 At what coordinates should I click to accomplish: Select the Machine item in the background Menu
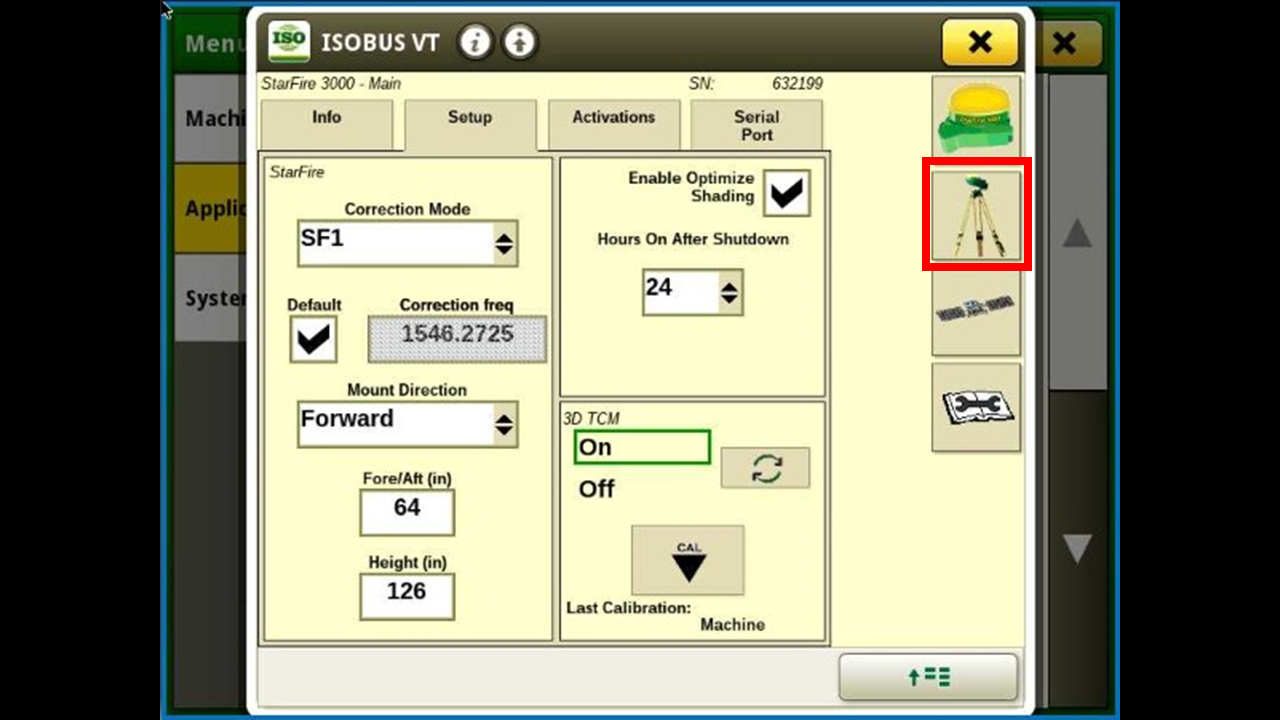[x=211, y=119]
